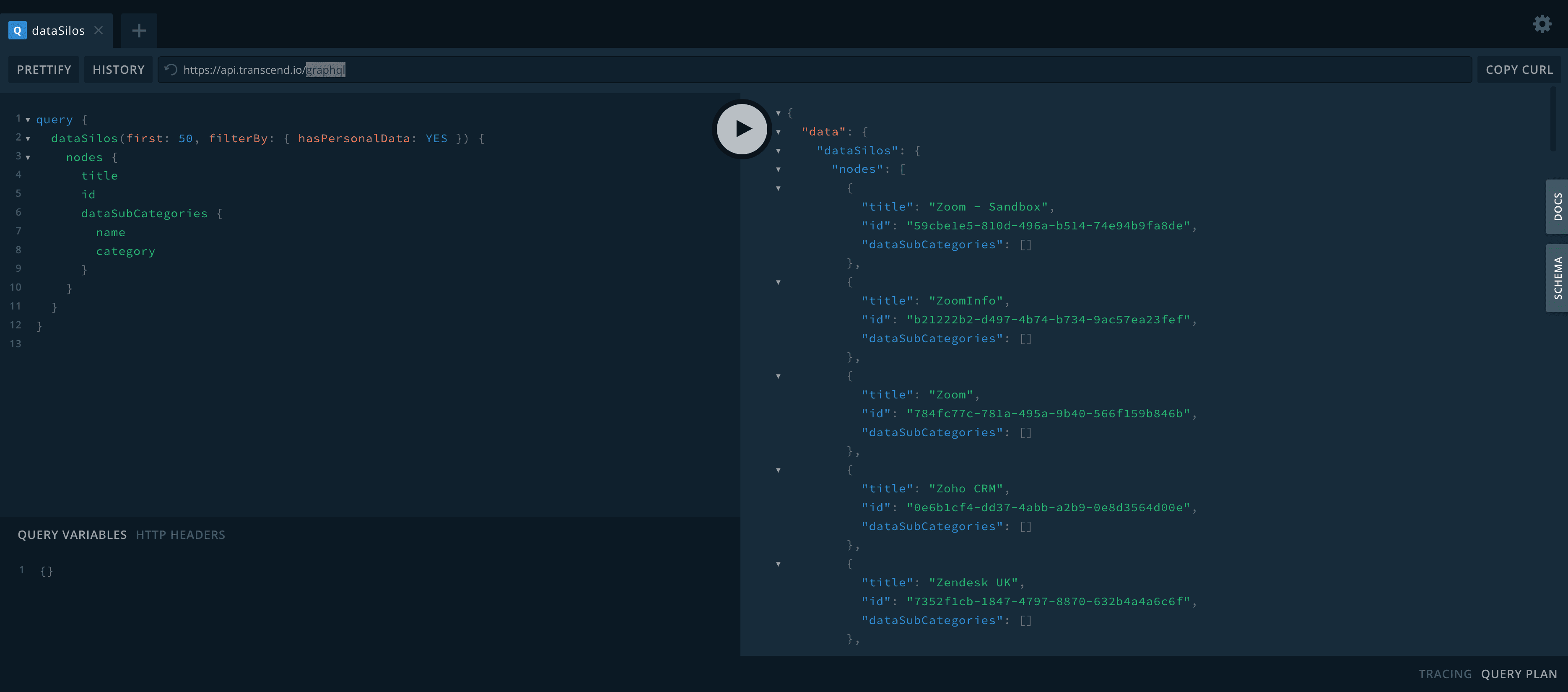The height and width of the screenshot is (692, 1568).
Task: Collapse the Zoom - Sandbox node entry
Action: click(779, 188)
